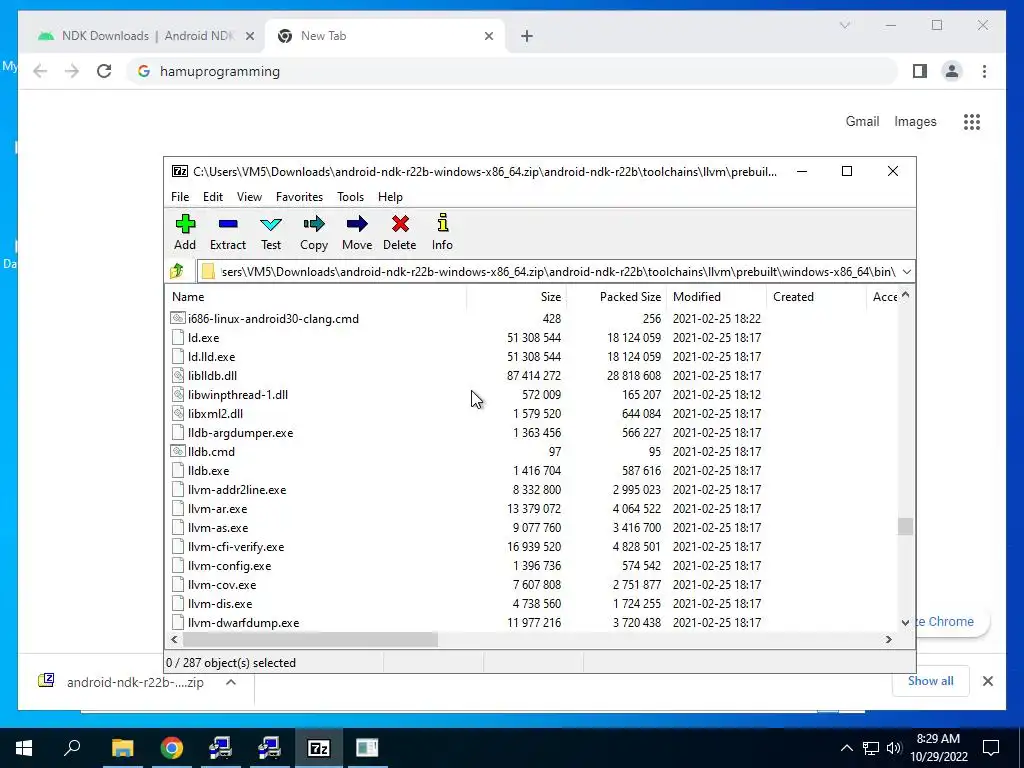Select llvm-cfi-verify.exe file name

[x=236, y=547]
